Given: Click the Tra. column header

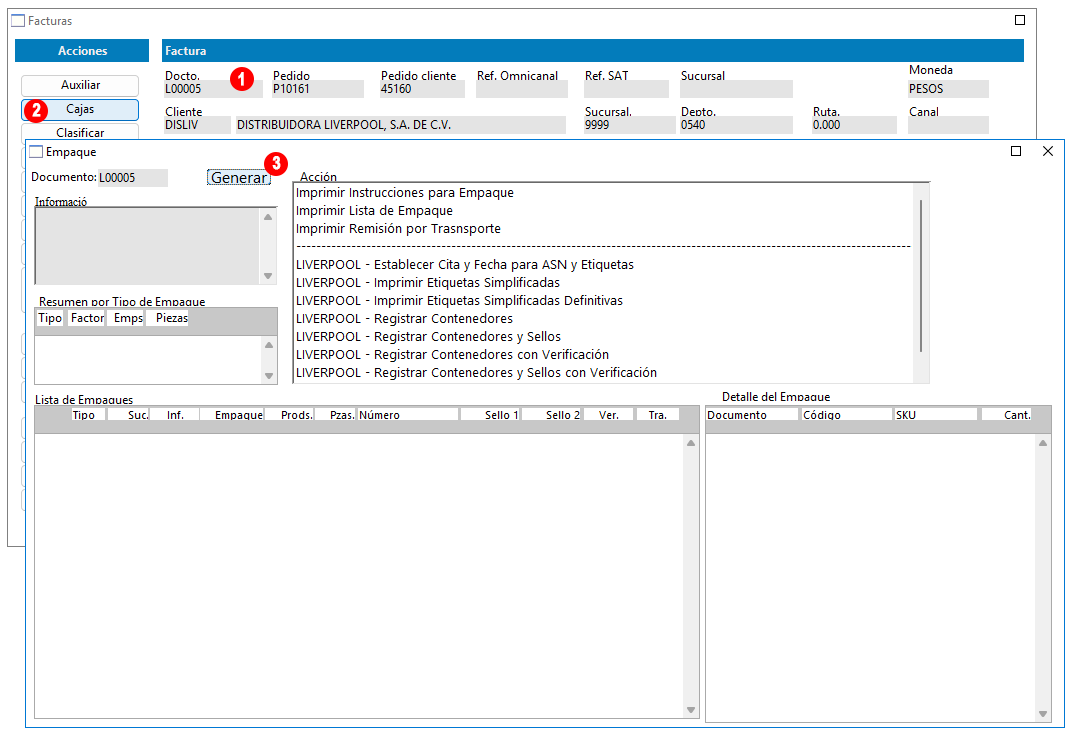Looking at the screenshot, I should (x=657, y=415).
